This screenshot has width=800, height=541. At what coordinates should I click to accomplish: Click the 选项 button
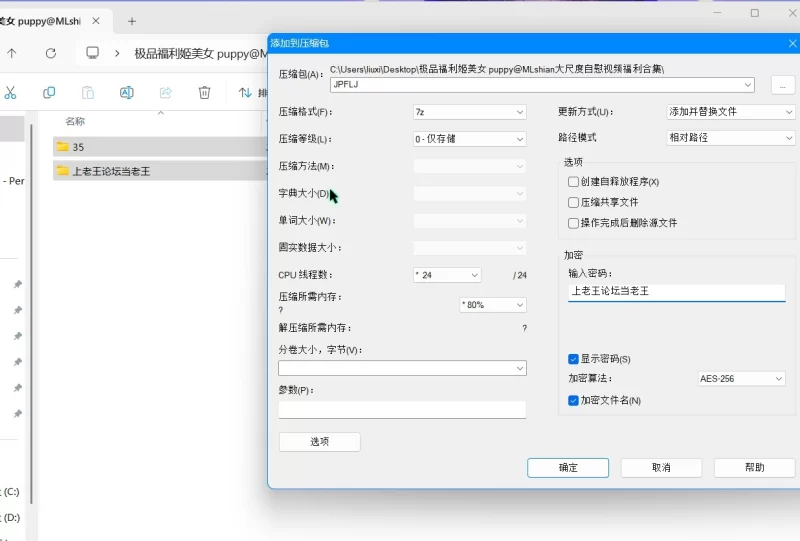click(x=319, y=441)
